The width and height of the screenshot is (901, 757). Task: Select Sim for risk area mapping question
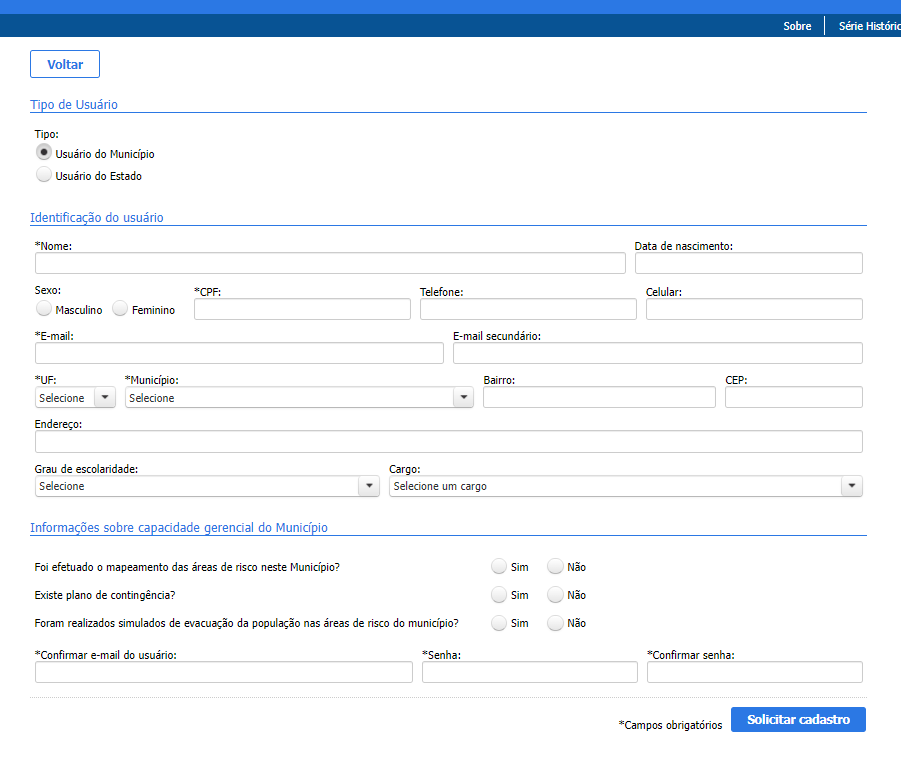(499, 567)
